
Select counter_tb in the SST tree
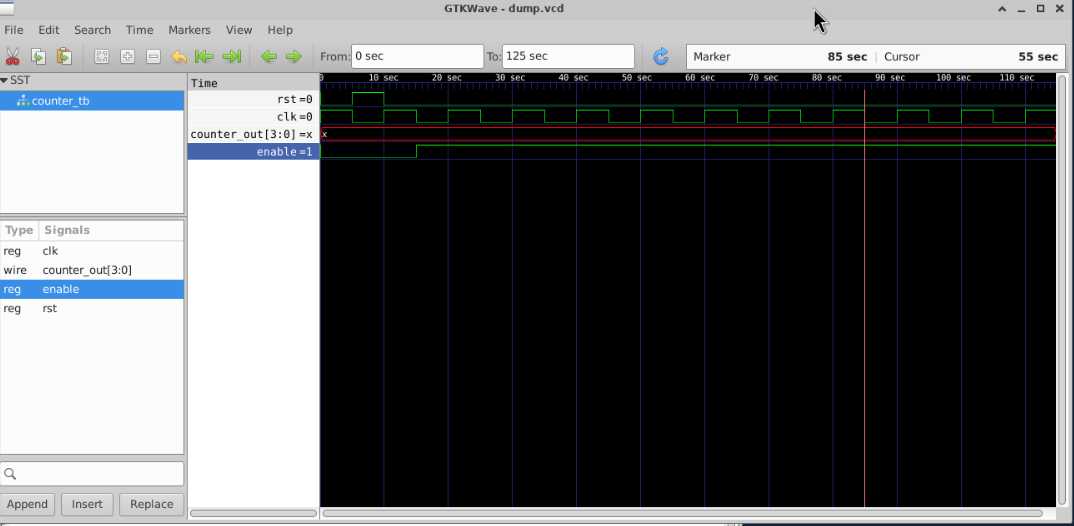point(60,101)
